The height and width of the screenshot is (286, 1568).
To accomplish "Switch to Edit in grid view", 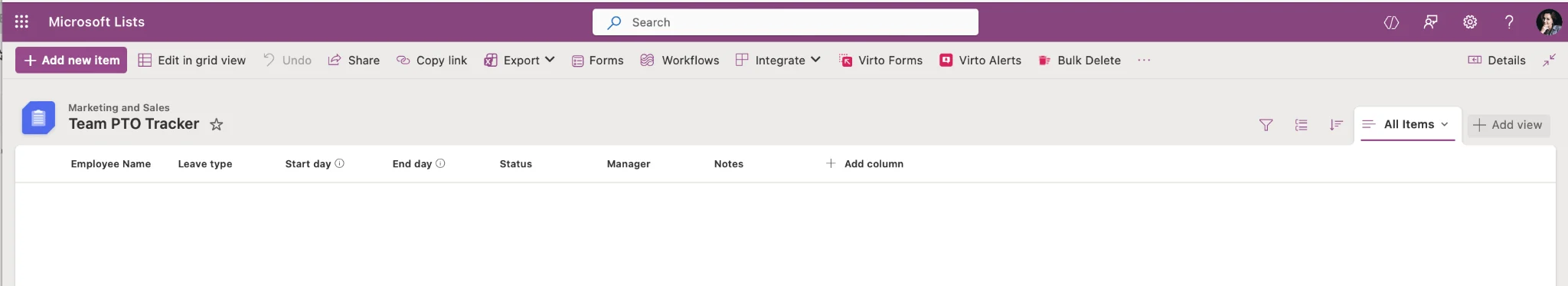I will pos(192,60).
